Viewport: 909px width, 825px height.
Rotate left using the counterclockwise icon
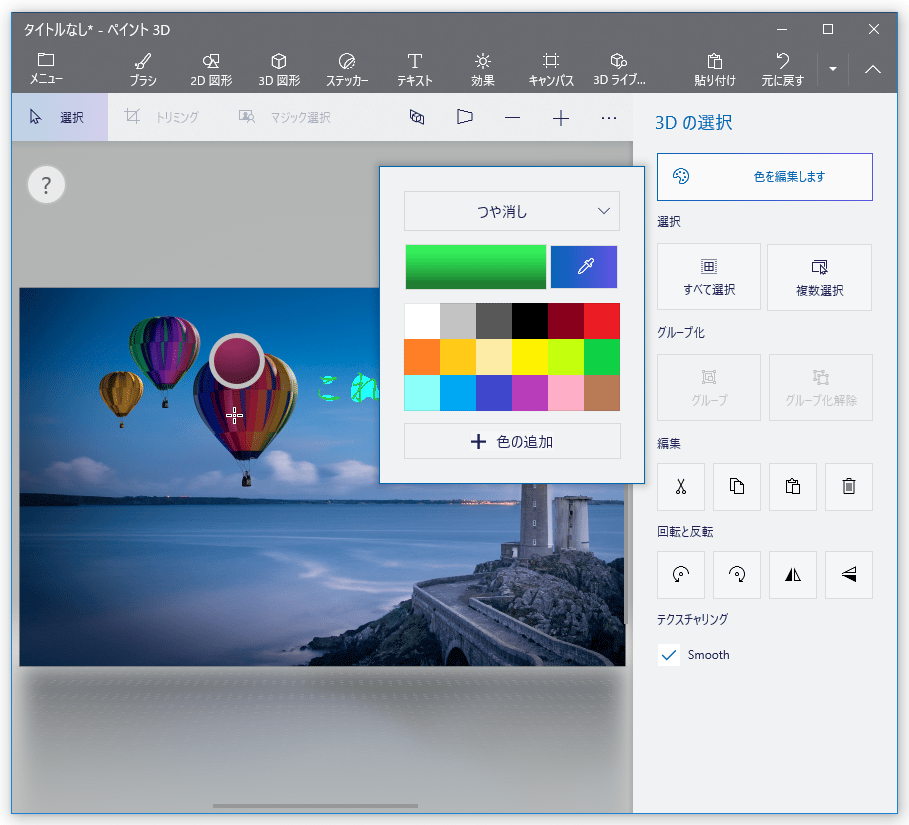click(x=681, y=575)
